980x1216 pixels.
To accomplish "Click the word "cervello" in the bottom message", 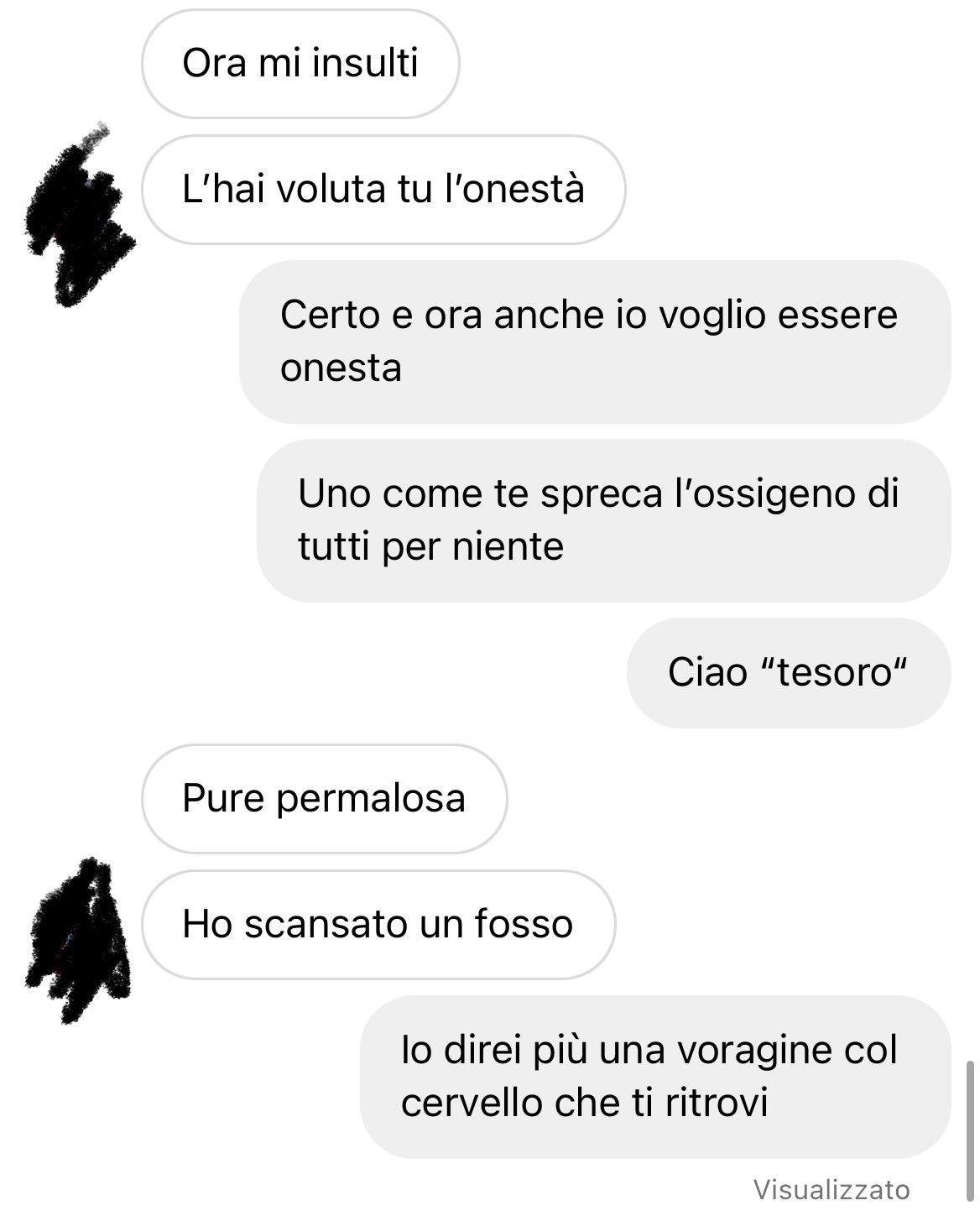I will coord(472,1103).
